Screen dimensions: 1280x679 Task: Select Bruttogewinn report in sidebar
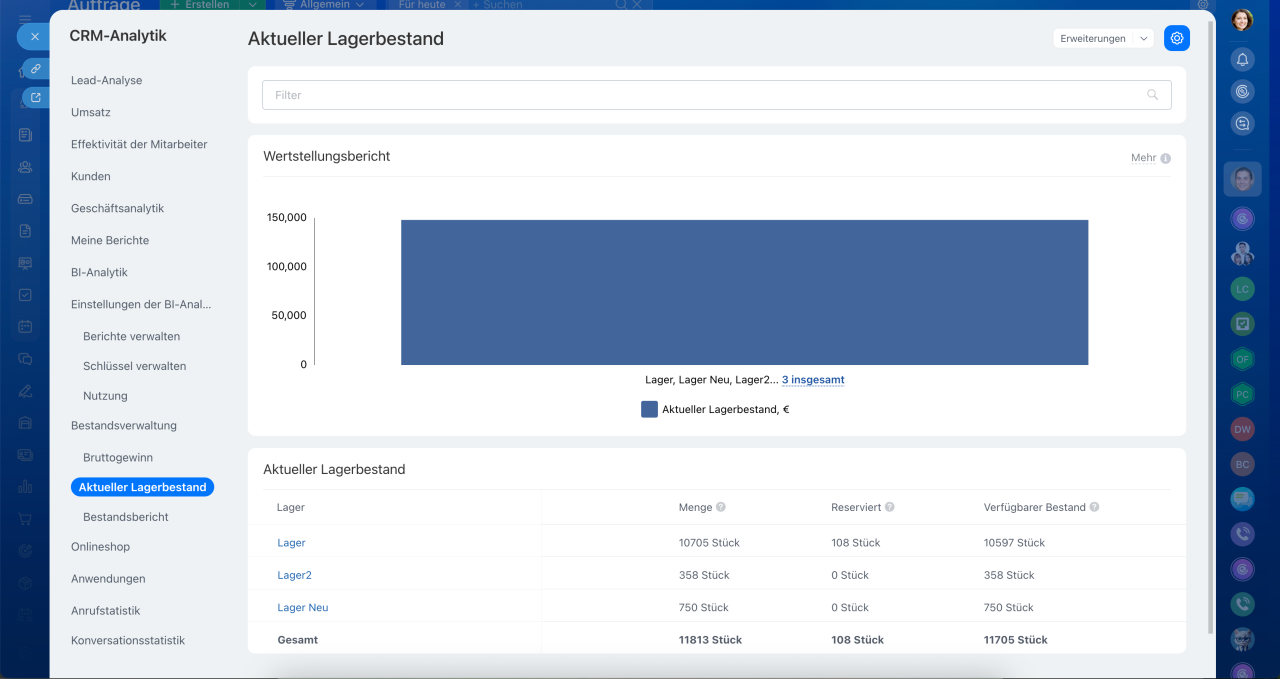118,457
